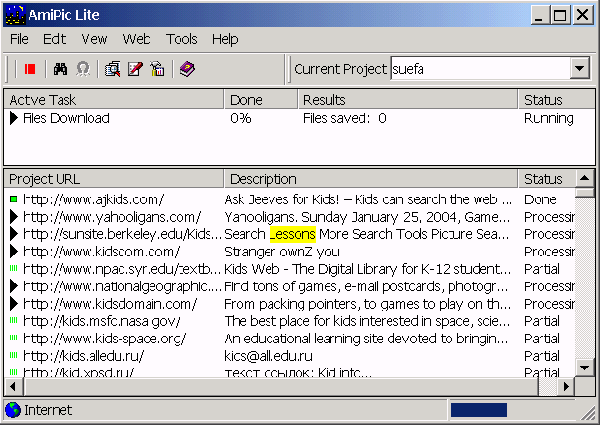Click the Done status for ajkids.com
Image resolution: width=600 pixels, height=425 pixels.
[540, 199]
